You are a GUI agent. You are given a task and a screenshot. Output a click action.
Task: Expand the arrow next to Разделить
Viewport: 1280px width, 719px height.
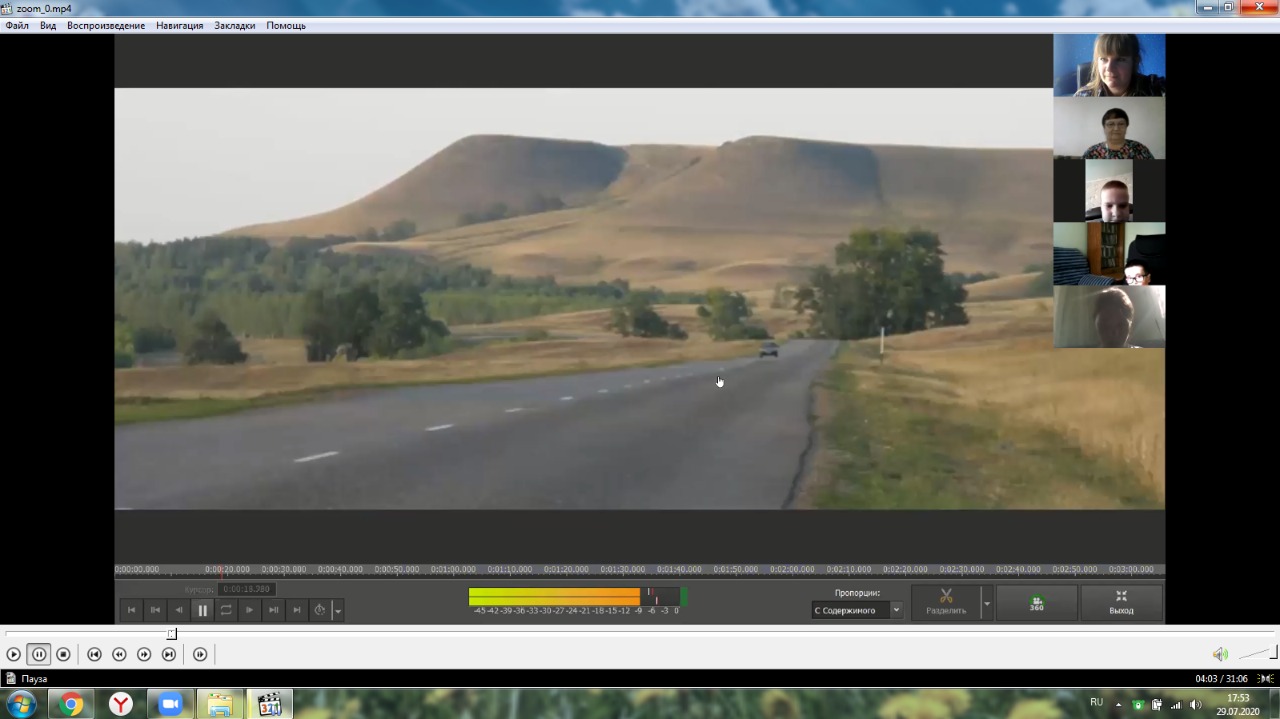[x=987, y=604]
